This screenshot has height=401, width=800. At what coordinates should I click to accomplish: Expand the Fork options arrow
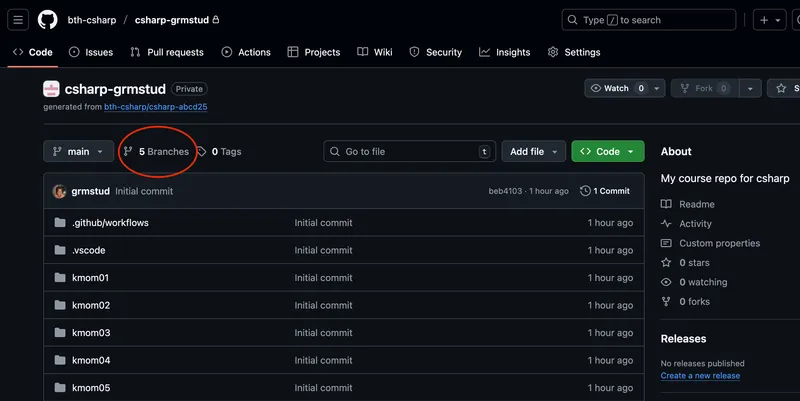coord(751,88)
